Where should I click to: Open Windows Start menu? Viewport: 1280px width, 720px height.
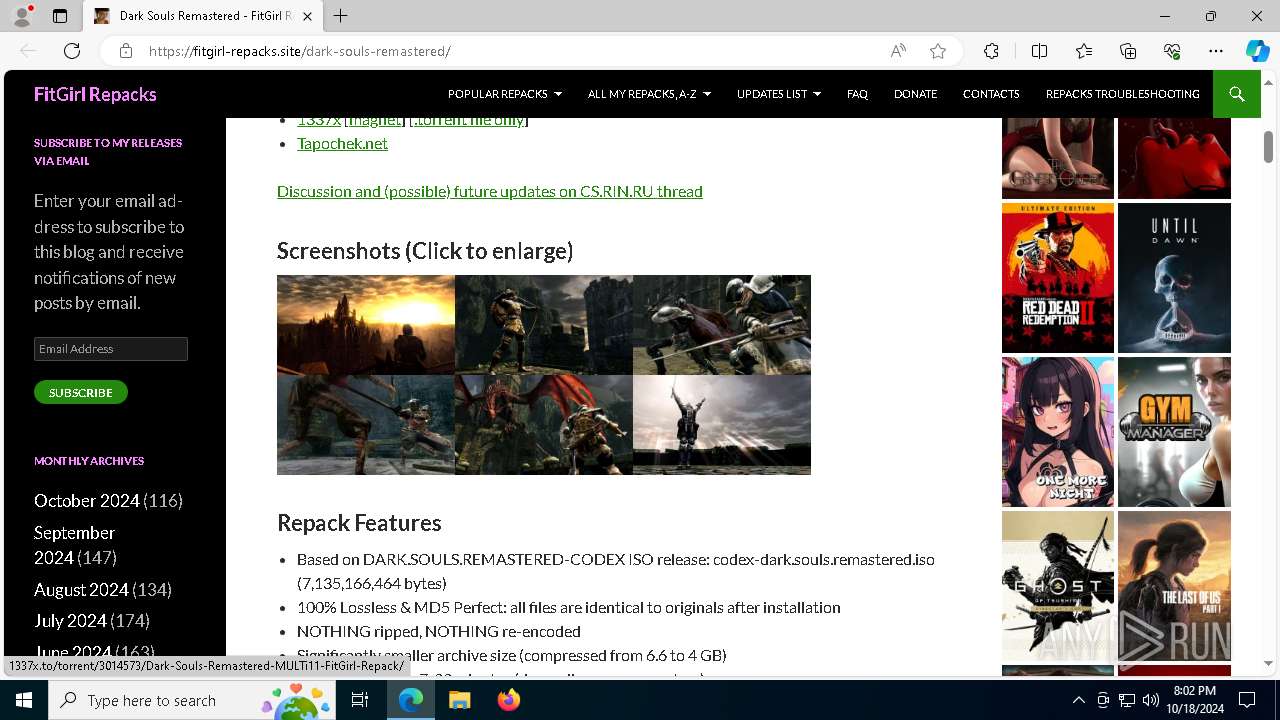pos(24,700)
